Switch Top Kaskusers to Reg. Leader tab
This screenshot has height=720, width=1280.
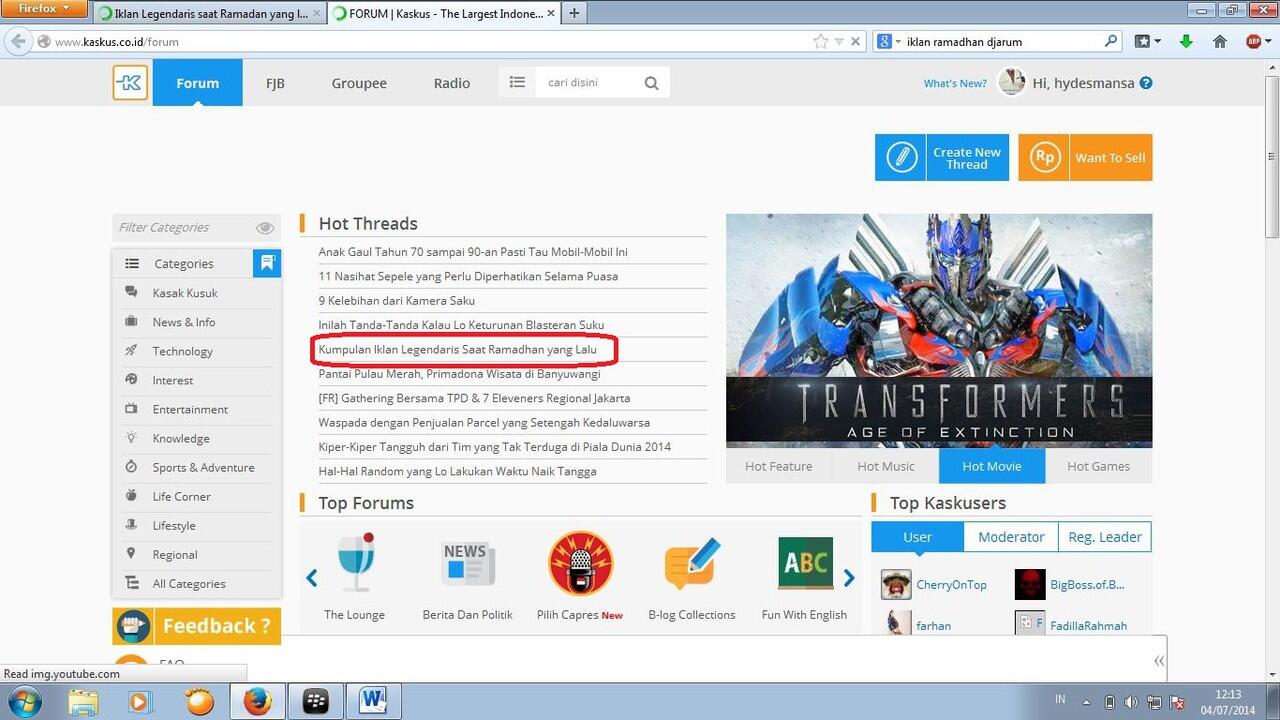1104,537
